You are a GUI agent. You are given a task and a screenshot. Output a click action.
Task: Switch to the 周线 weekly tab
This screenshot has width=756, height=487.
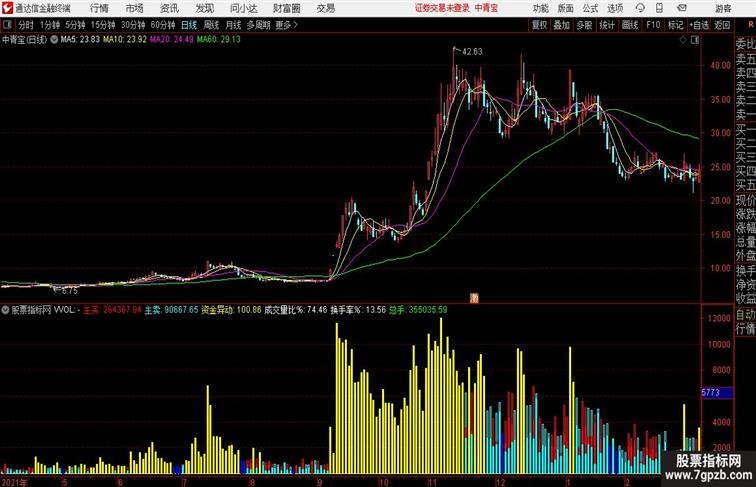tap(211, 25)
